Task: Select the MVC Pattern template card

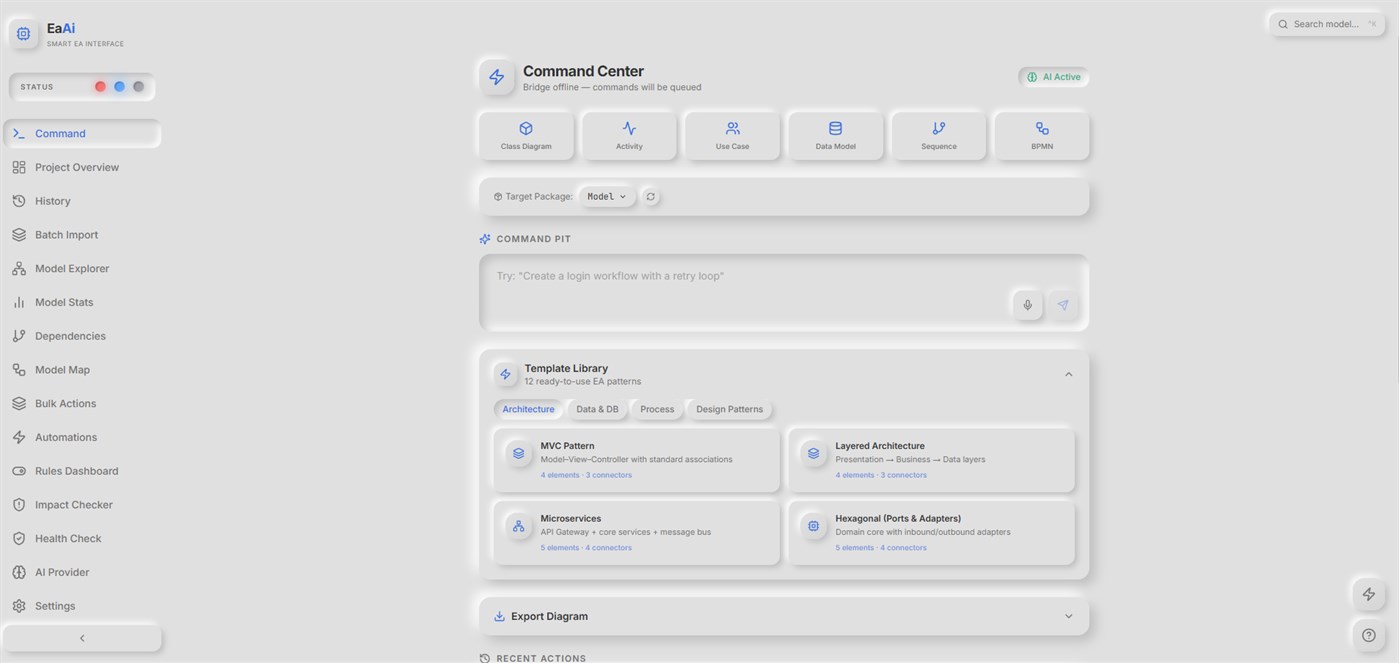Action: [636, 460]
